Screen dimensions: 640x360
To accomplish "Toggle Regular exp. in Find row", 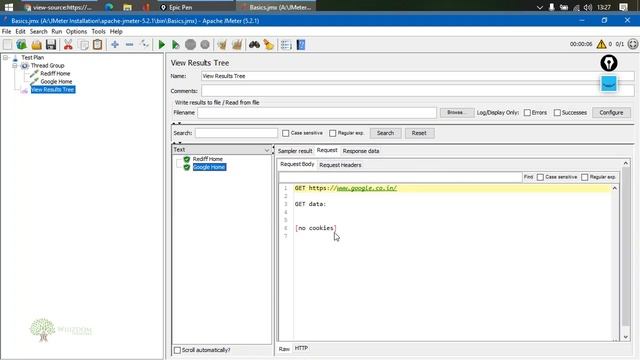I will pos(584,177).
